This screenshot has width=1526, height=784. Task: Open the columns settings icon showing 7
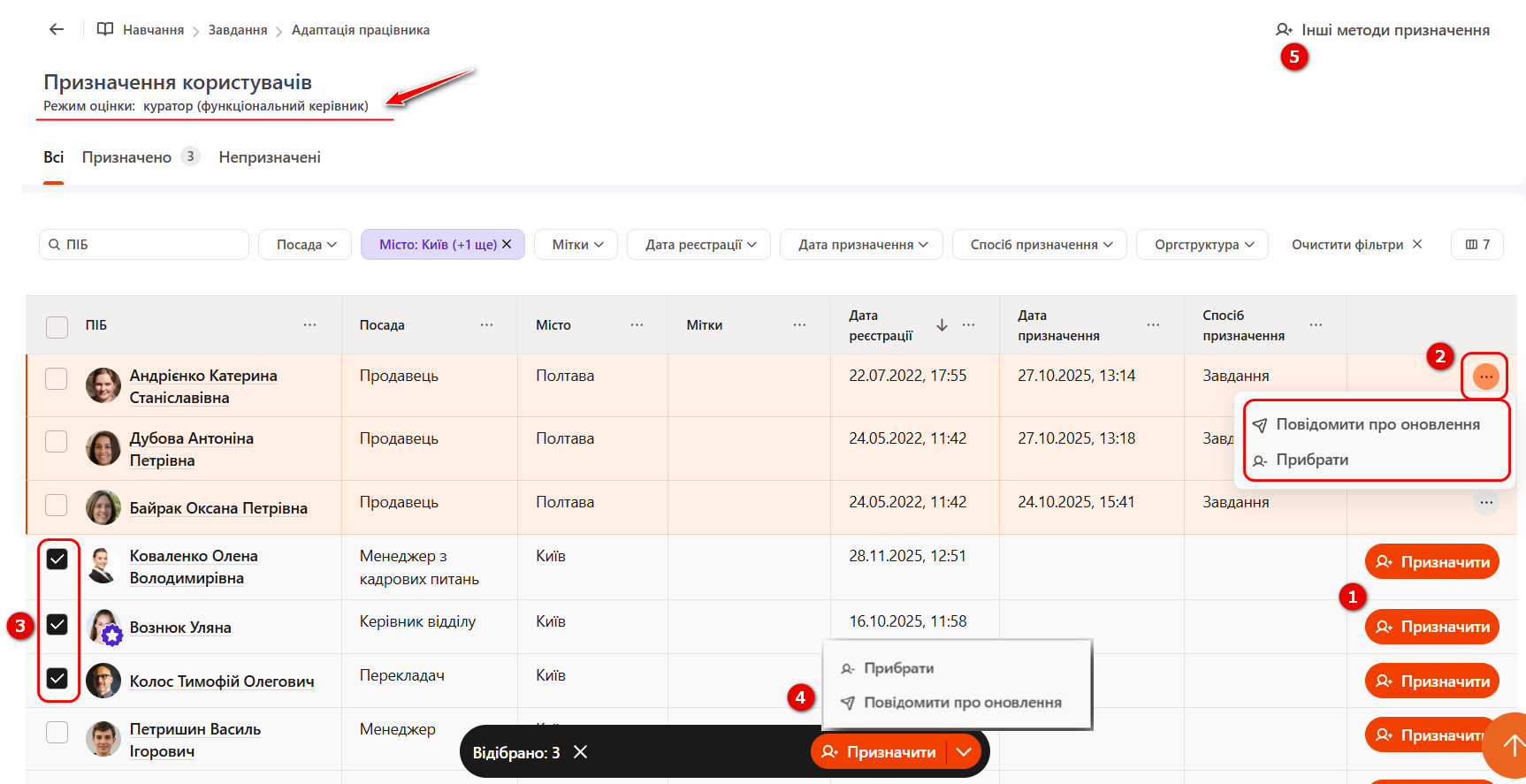(1476, 245)
